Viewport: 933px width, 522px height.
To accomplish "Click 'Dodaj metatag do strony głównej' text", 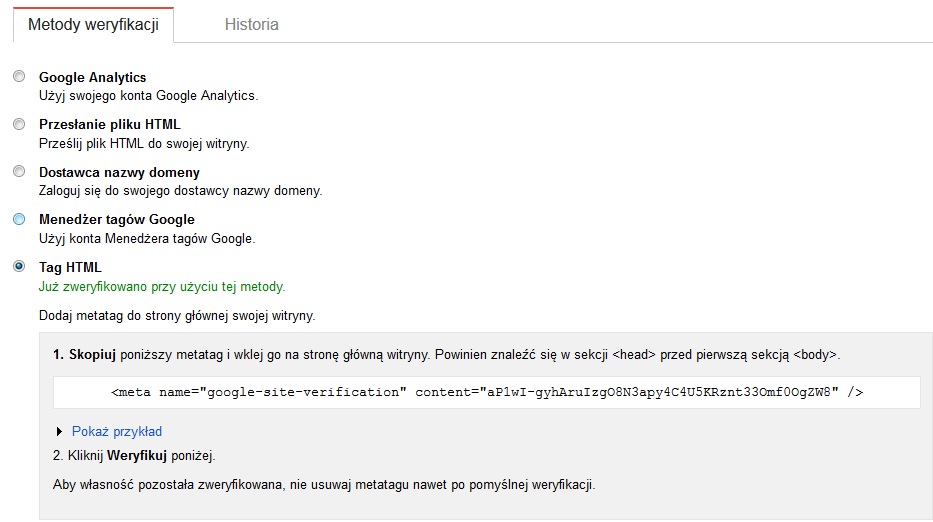I will pos(177,315).
